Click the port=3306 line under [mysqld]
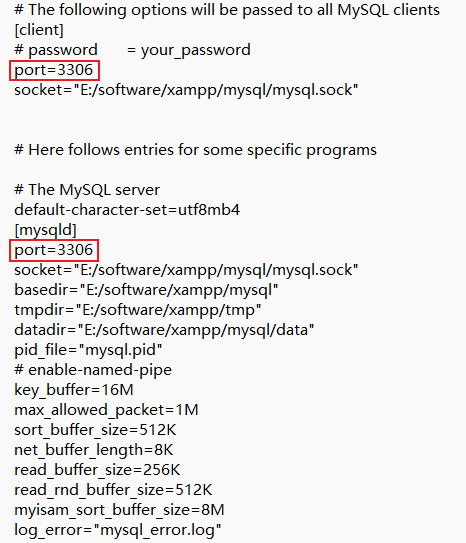Screen dimensions: 466x543 [x=54, y=250]
